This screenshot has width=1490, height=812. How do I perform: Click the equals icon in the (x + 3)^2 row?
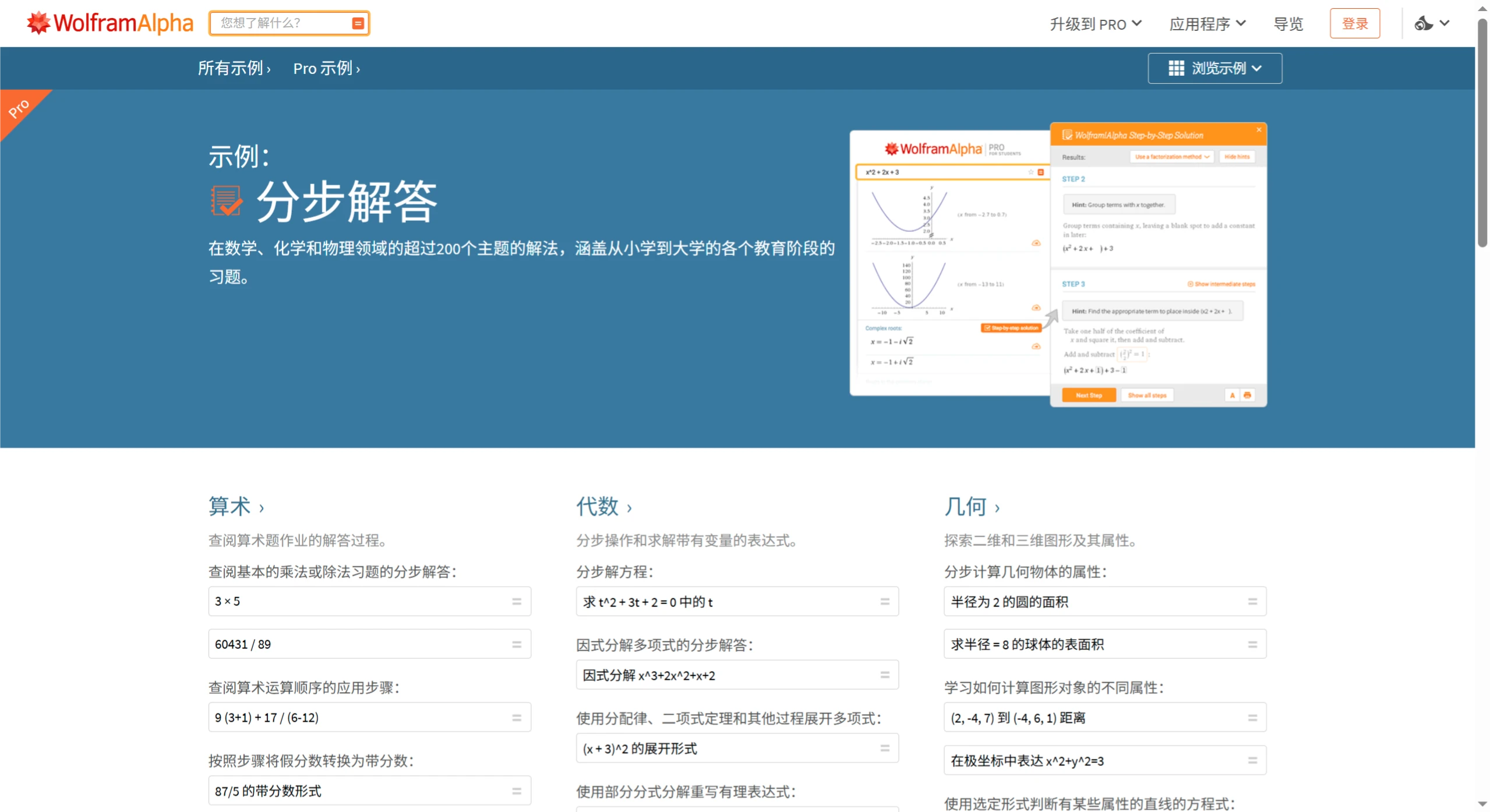[x=885, y=748]
